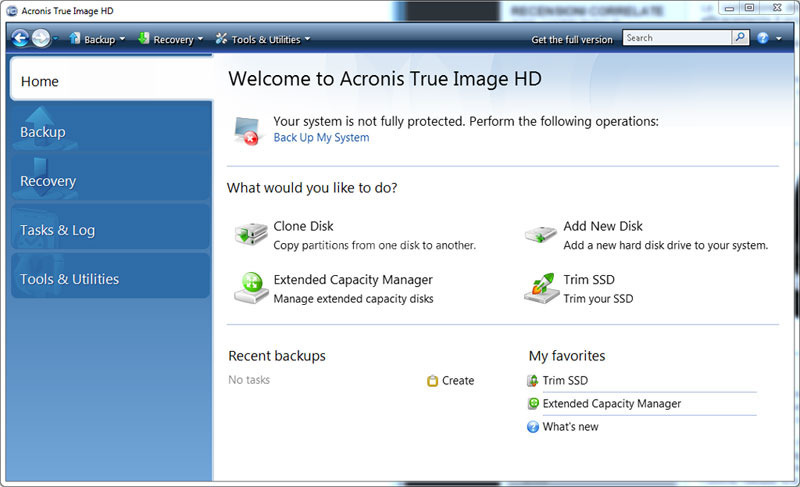Minimize the Acronis True Image window
Screen dimensions: 800x487
tap(729, 8)
